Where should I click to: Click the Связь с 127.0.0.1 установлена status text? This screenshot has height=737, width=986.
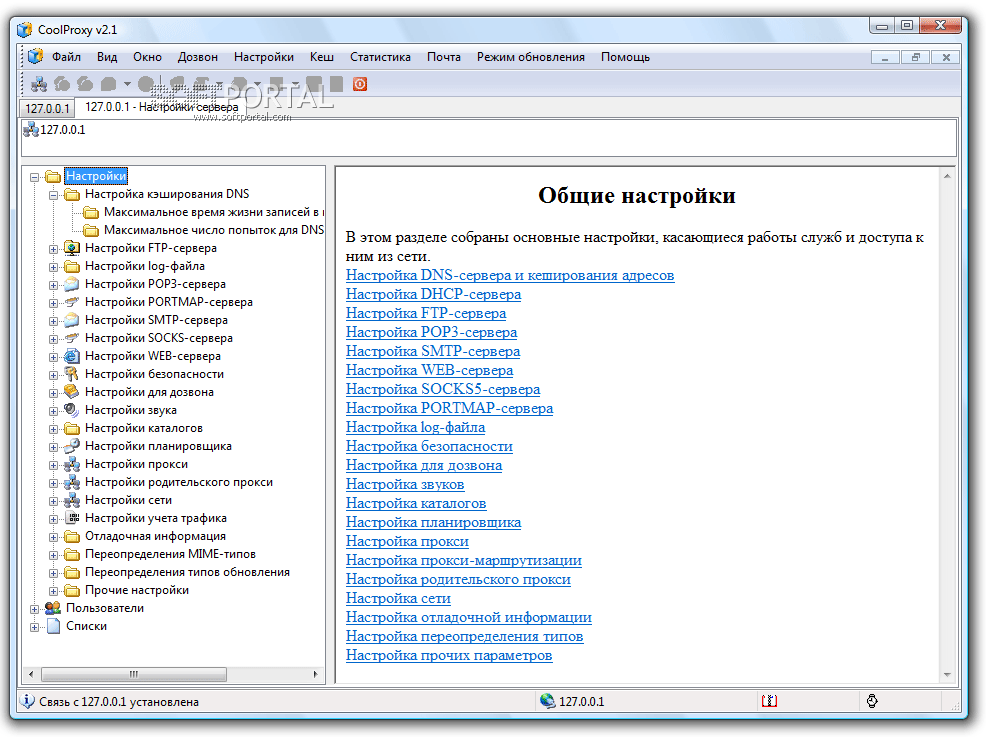119,701
